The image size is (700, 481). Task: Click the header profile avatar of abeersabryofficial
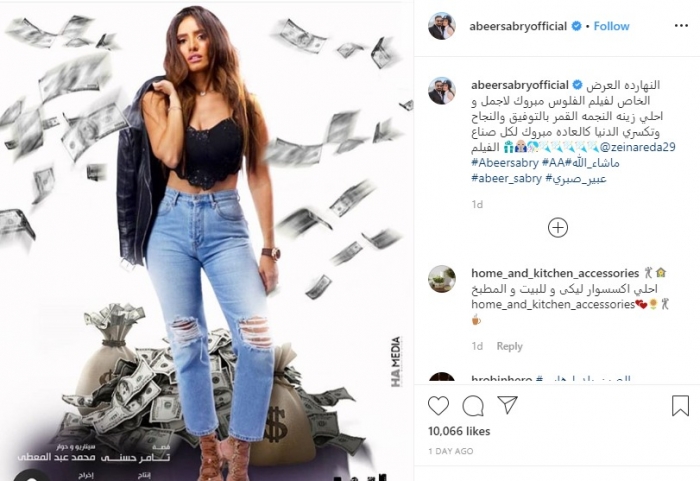click(442, 26)
